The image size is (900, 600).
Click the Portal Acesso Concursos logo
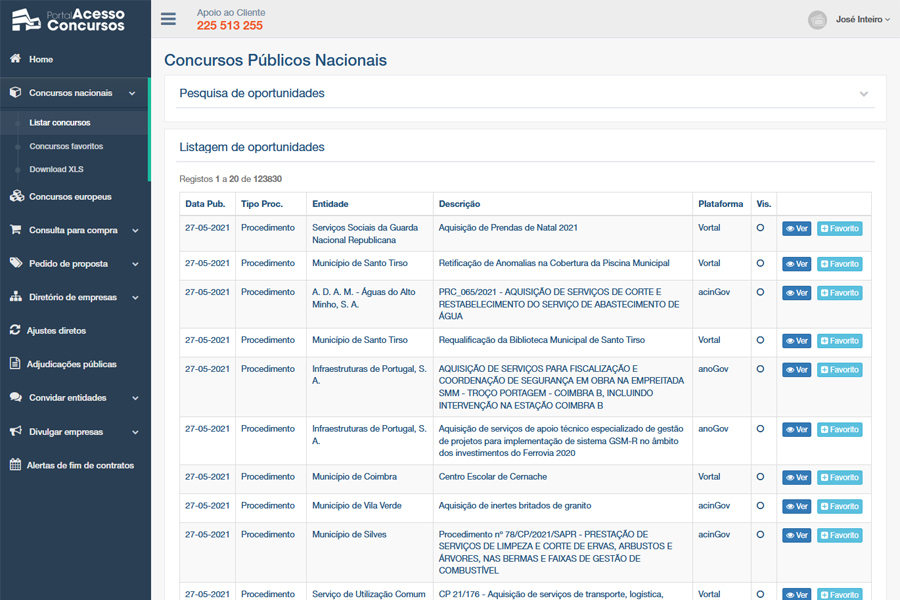point(68,20)
